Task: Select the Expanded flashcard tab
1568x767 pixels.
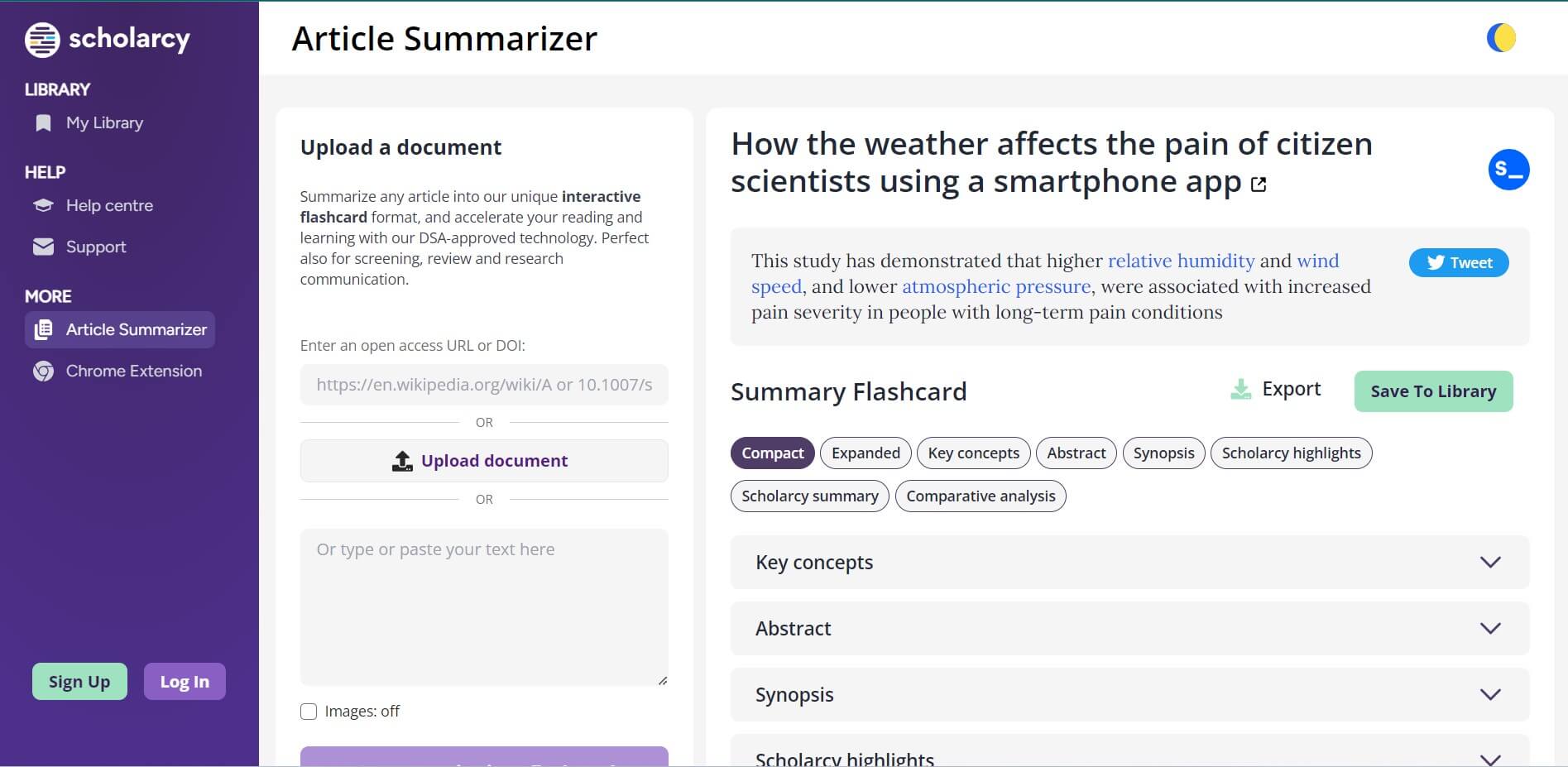Action: click(866, 453)
